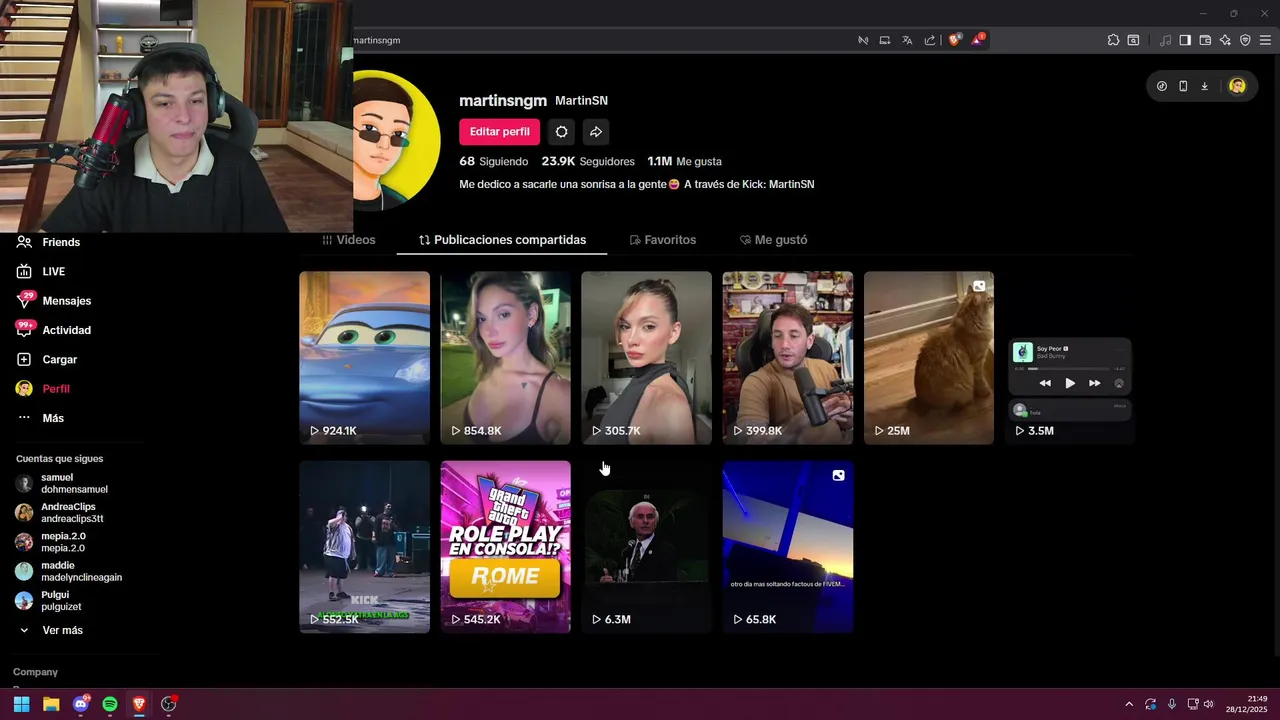1280x720 pixels.
Task: Expand Ver más followed accounts list
Action: [52, 630]
